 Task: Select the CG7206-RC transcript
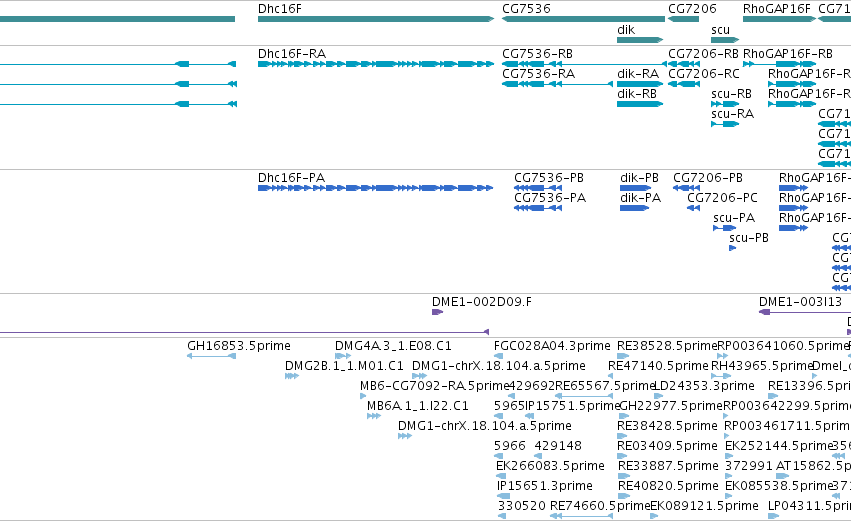point(684,84)
